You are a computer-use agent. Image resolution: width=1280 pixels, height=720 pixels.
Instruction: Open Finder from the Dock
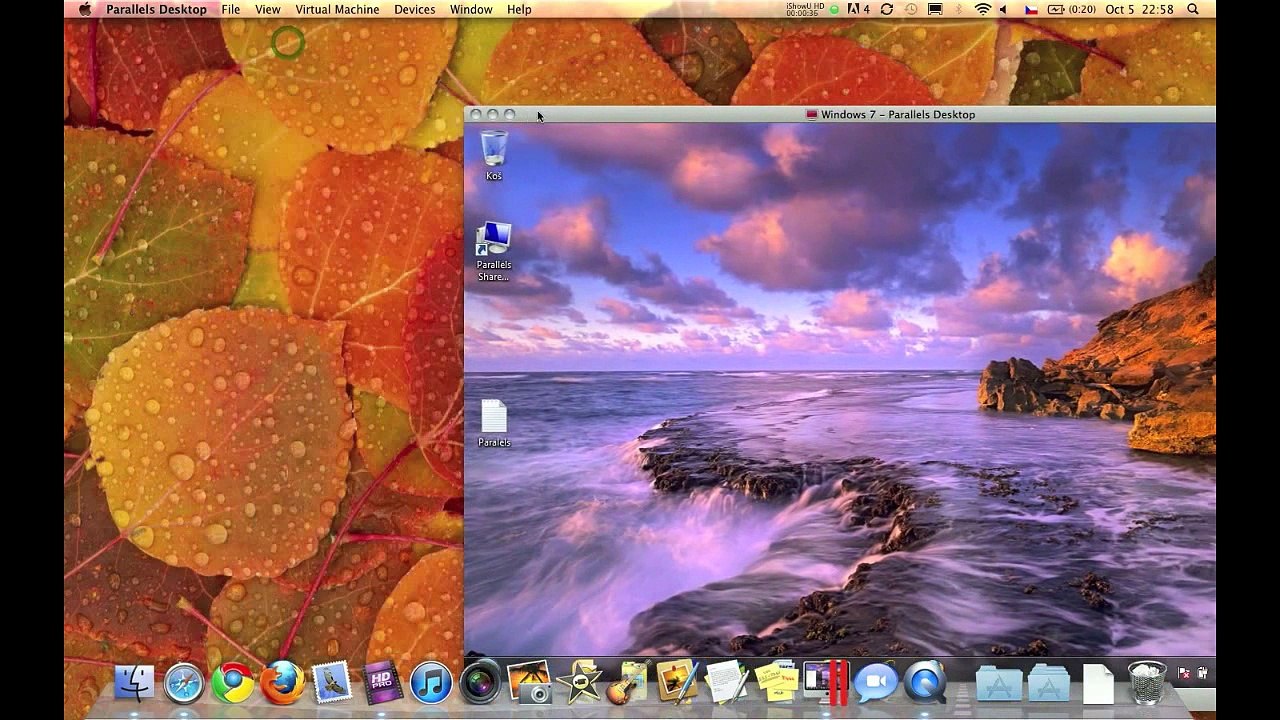click(134, 683)
